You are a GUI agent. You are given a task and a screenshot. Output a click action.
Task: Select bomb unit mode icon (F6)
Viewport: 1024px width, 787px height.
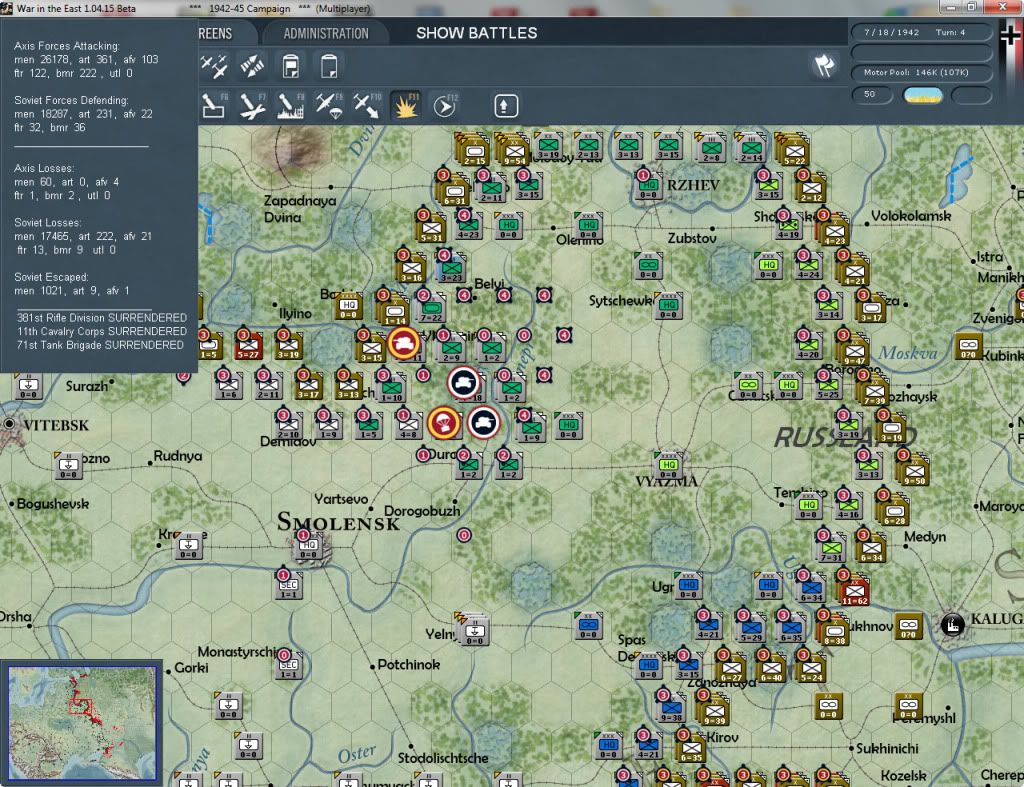tap(214, 105)
